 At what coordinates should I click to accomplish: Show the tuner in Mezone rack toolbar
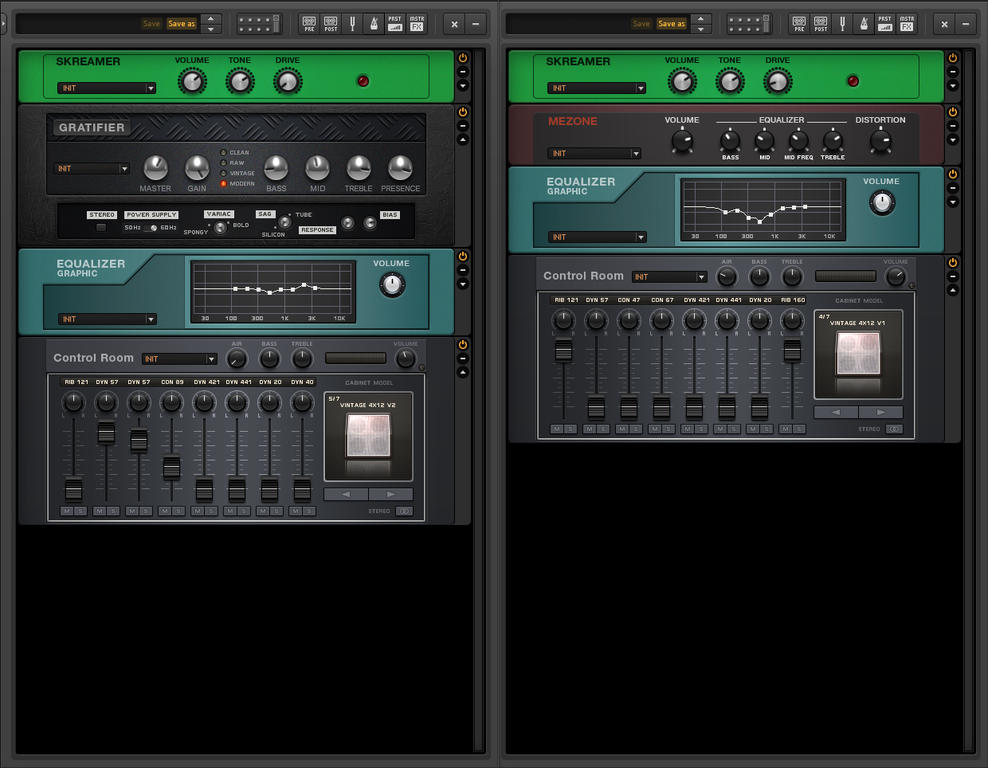842,24
